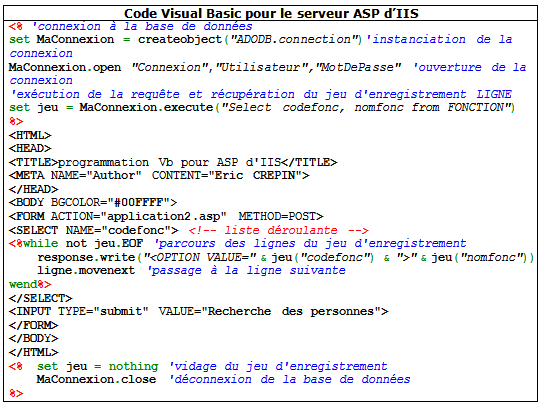Click 'response.write' in the loop body
The width and height of the screenshot is (541, 407).
tap(86, 257)
